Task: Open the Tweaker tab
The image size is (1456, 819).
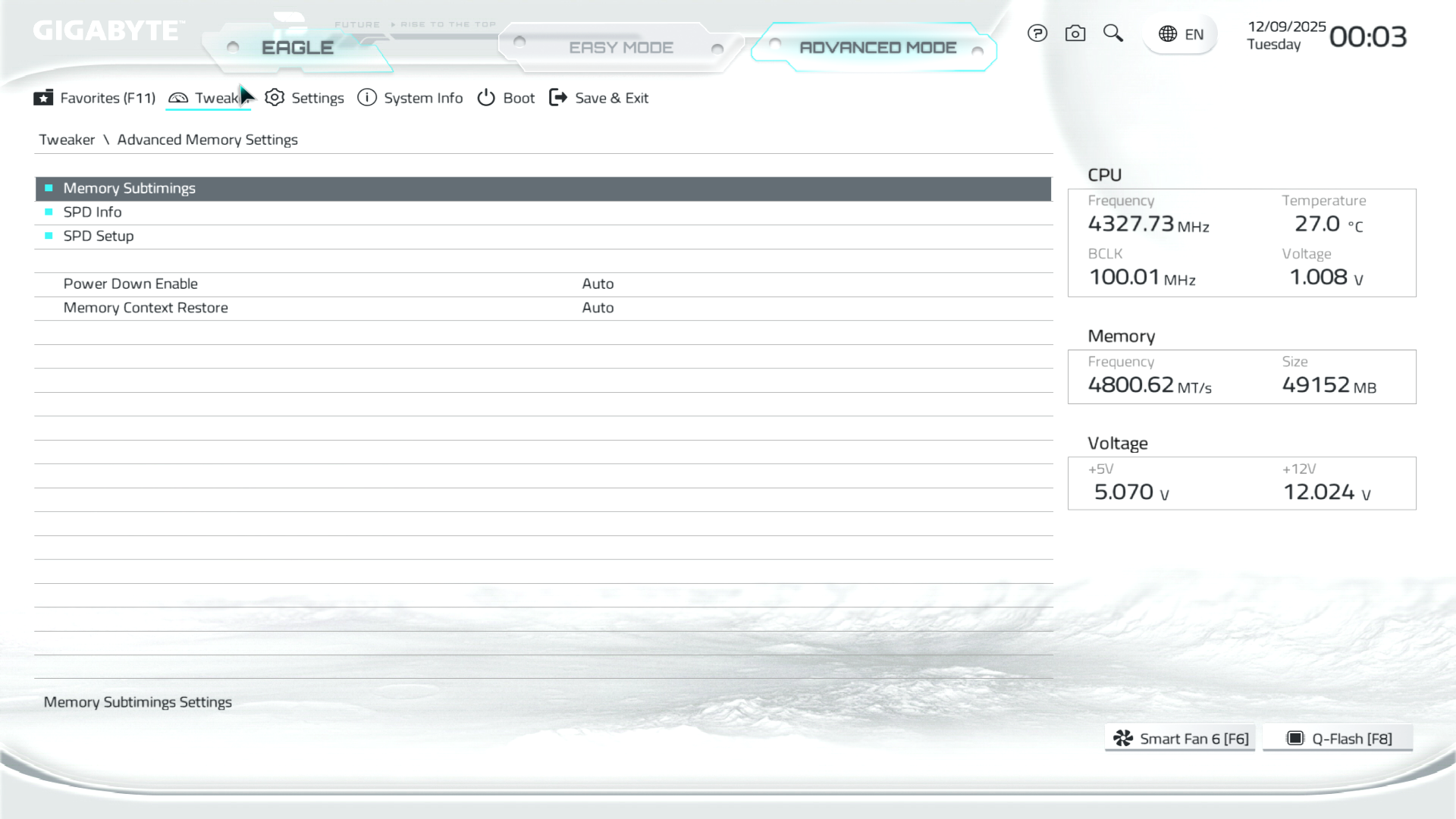Action: click(x=208, y=98)
